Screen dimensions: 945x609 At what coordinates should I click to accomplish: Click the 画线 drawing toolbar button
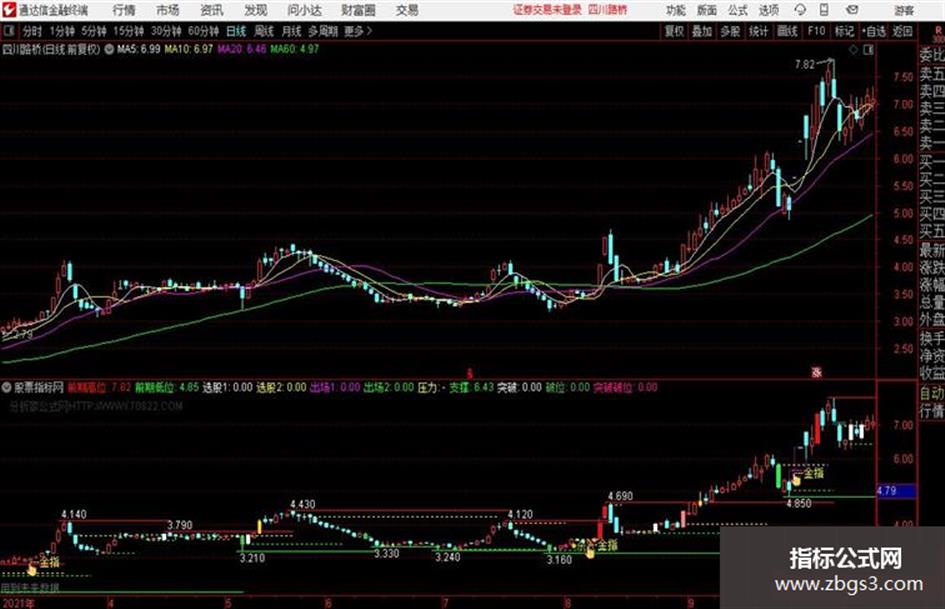787,31
